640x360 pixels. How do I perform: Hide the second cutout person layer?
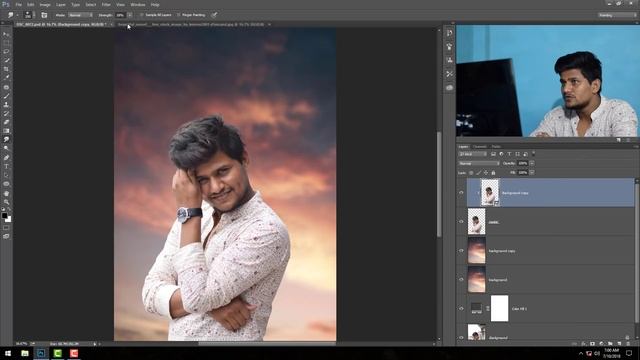pos(461,222)
